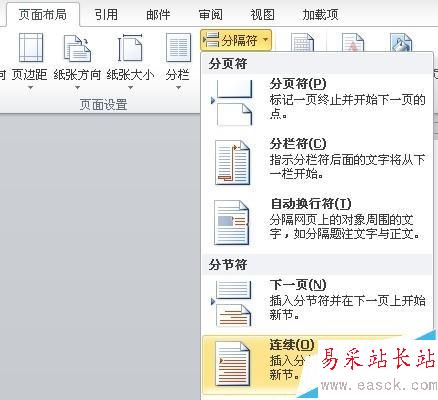Click the text wrapping icon beside 自动换行符(T)
This screenshot has height=400, width=438.
tap(232, 222)
